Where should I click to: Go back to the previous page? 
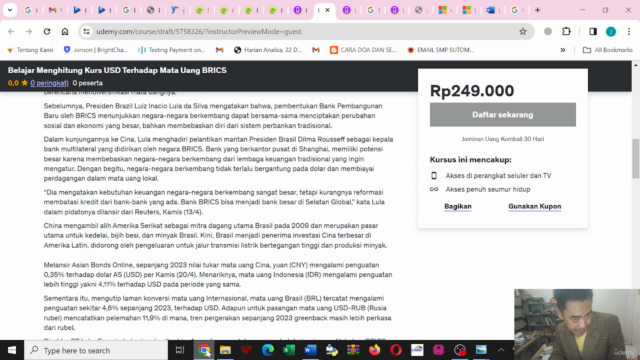tap(11, 31)
